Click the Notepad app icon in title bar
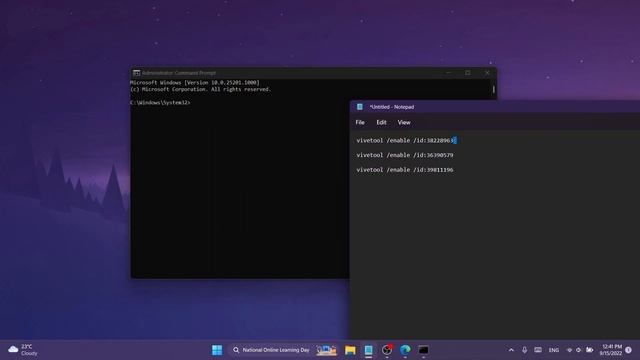Viewport: 640px width, 360px height. click(360, 107)
